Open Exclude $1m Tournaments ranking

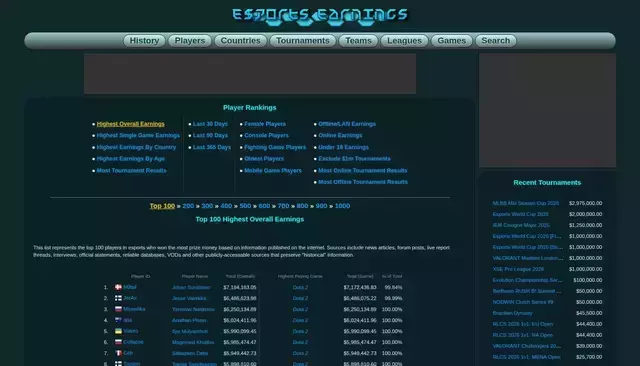[354, 159]
